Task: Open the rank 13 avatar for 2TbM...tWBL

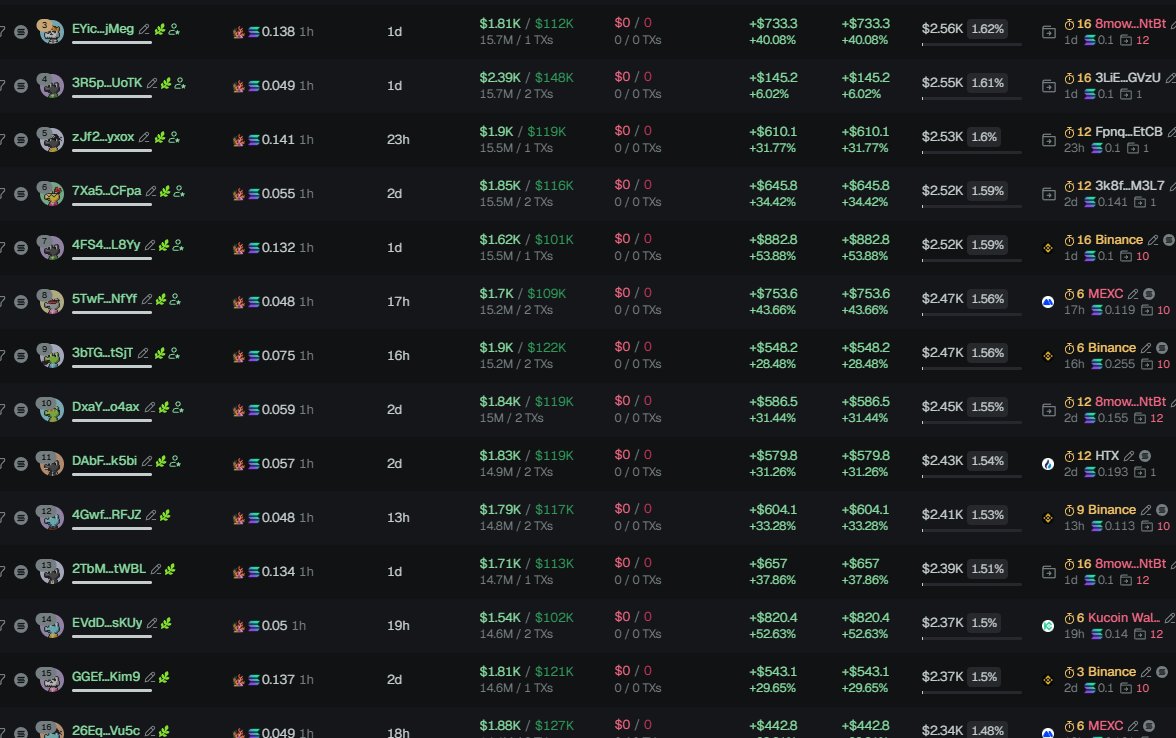Action: click(50, 572)
